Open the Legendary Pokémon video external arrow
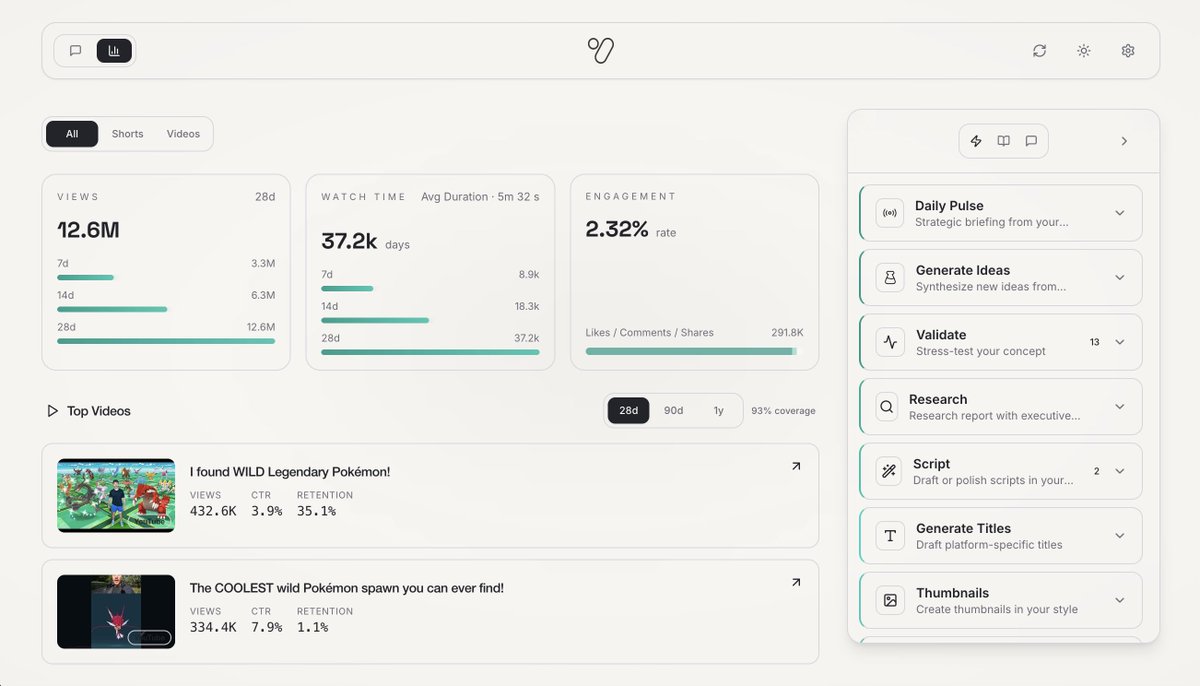 tap(796, 466)
